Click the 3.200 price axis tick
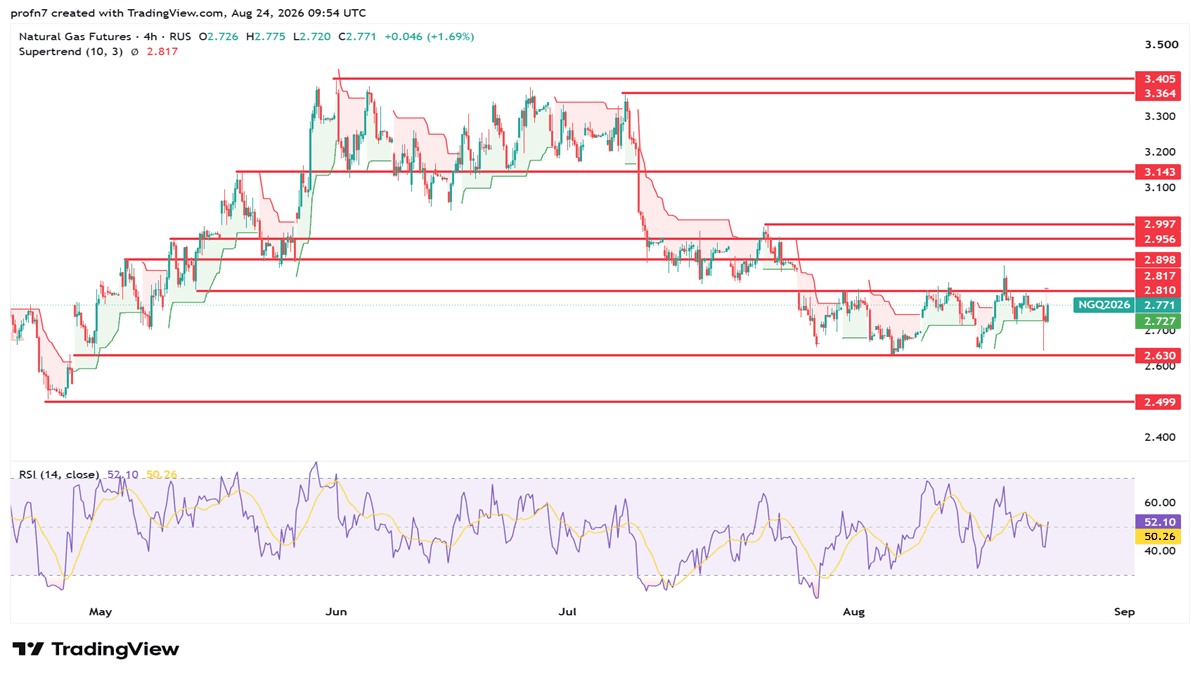1200x675 pixels. 1160,152
